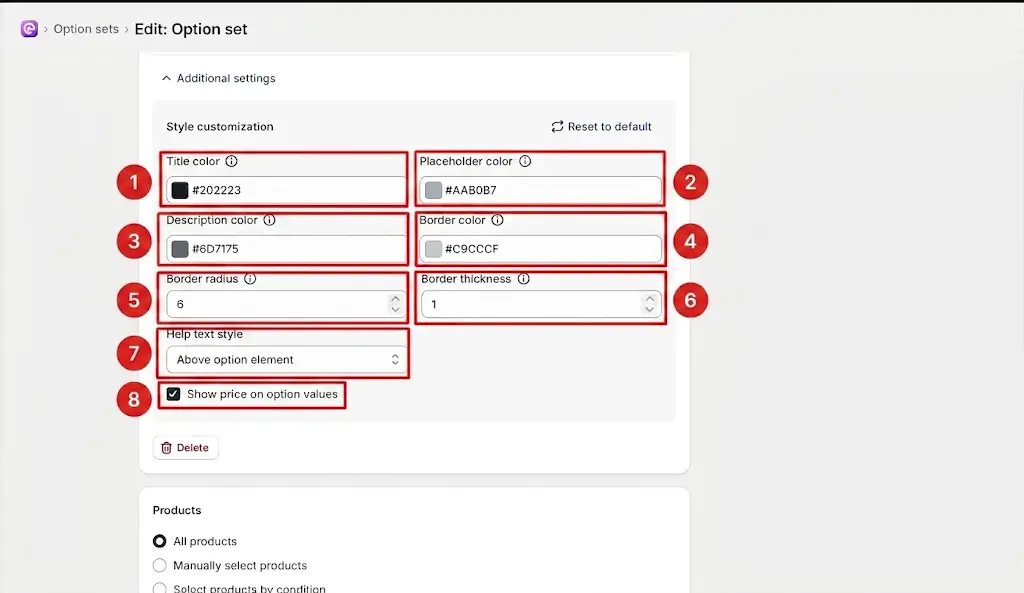Click the Border color info icon
Viewport: 1024px width, 593px height.
[x=498, y=220]
